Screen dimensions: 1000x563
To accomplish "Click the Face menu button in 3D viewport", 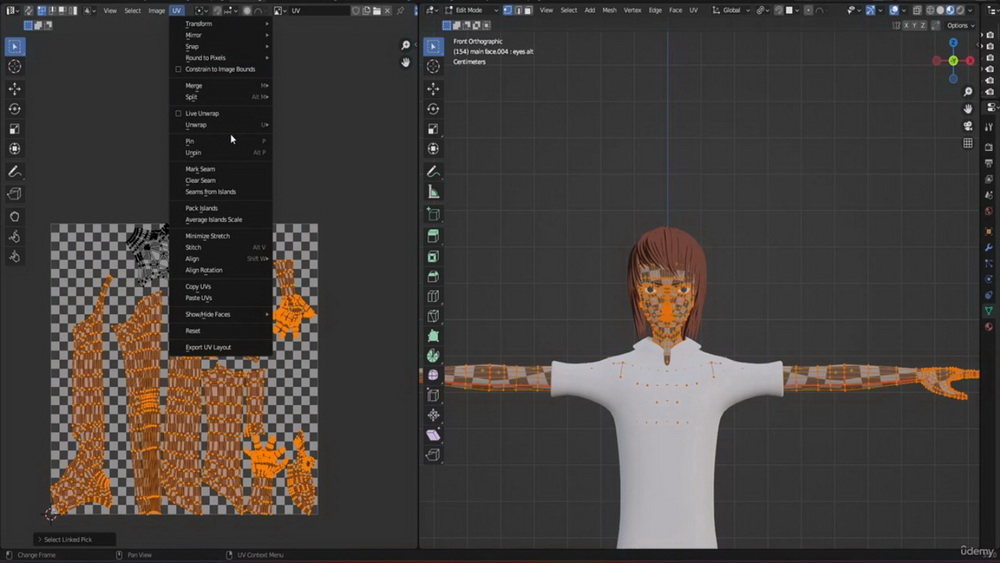I will click(675, 10).
